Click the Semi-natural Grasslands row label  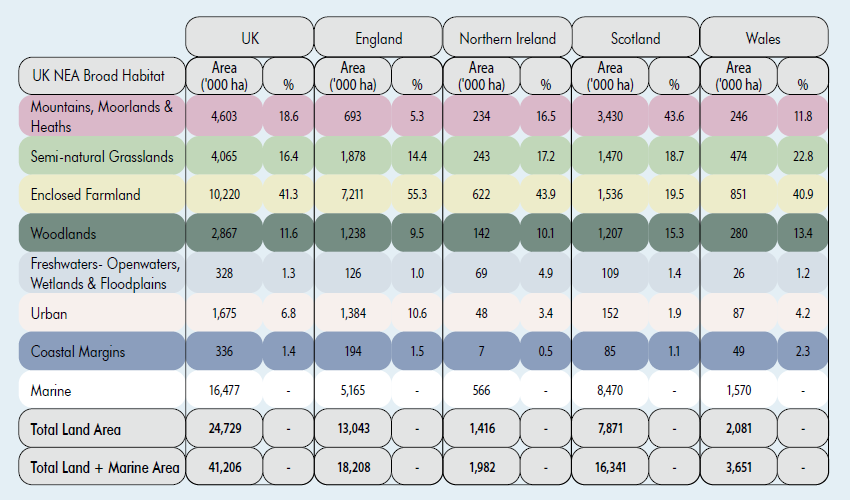pos(101,157)
